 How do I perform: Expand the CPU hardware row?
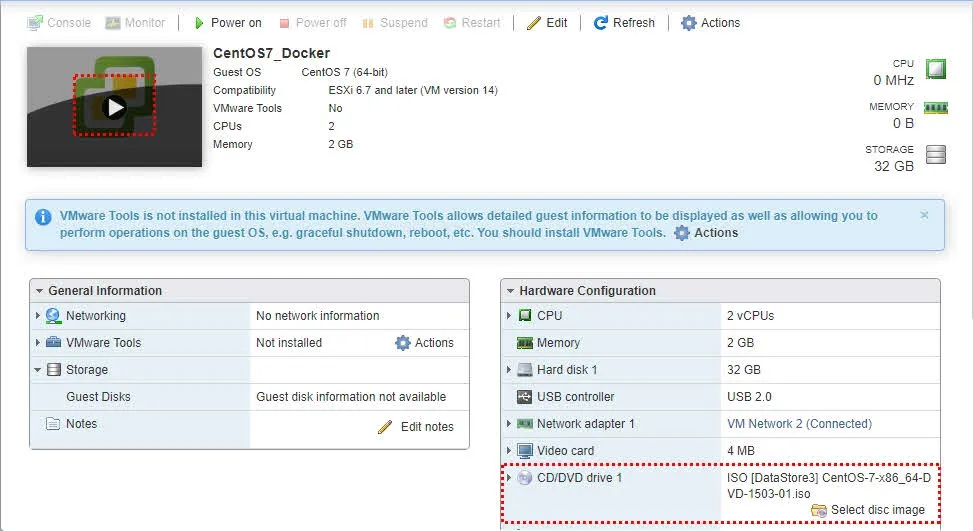tap(509, 316)
